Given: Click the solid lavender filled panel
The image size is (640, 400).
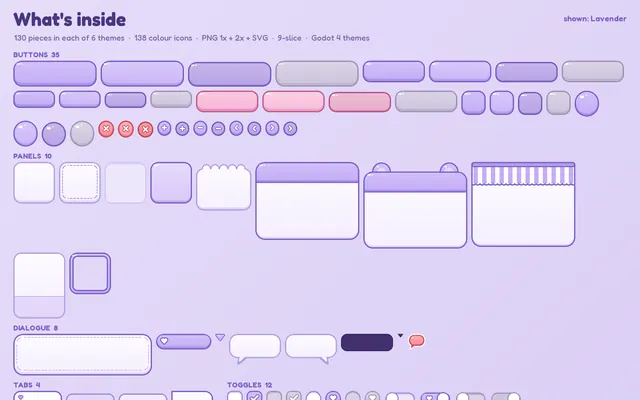Looking at the screenshot, I should click(171, 182).
